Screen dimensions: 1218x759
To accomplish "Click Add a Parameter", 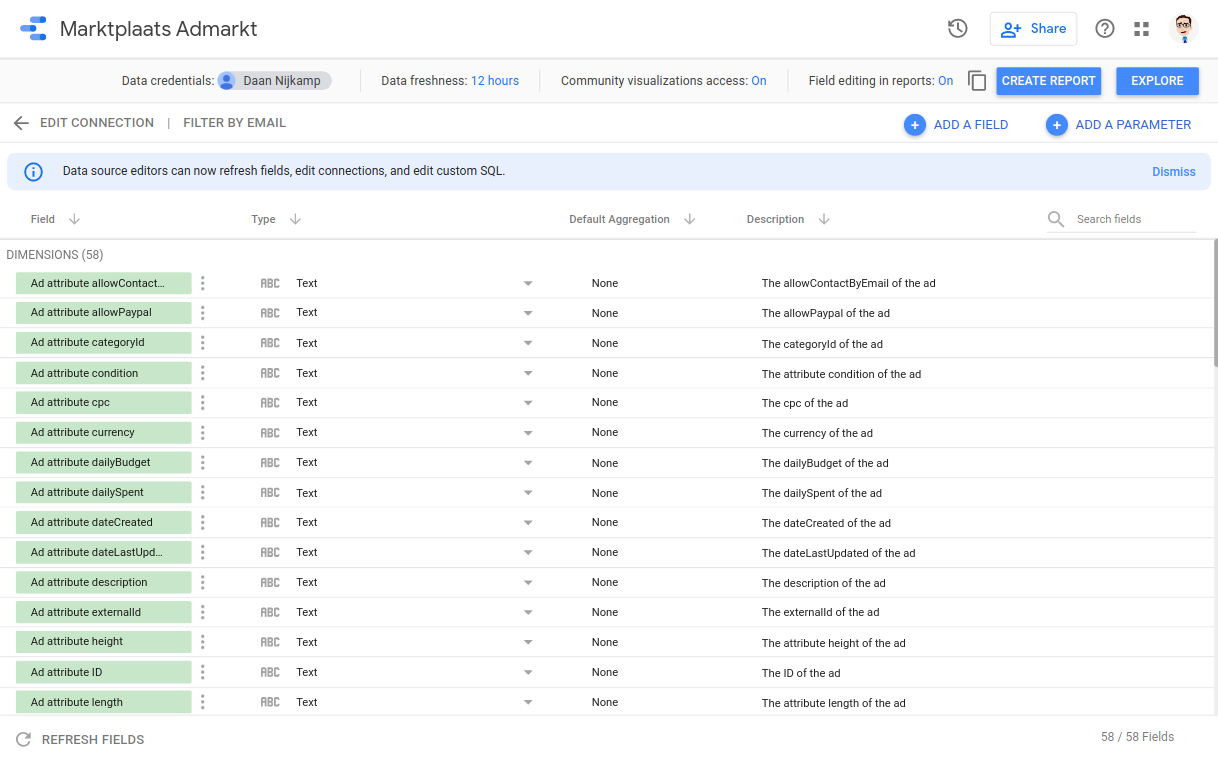I will click(x=1119, y=125).
